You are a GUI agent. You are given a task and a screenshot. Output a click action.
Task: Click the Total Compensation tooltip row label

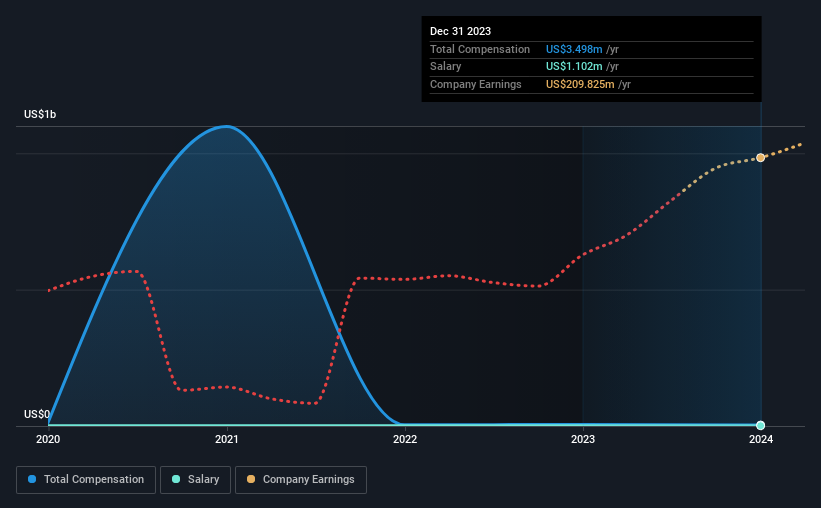coord(480,49)
